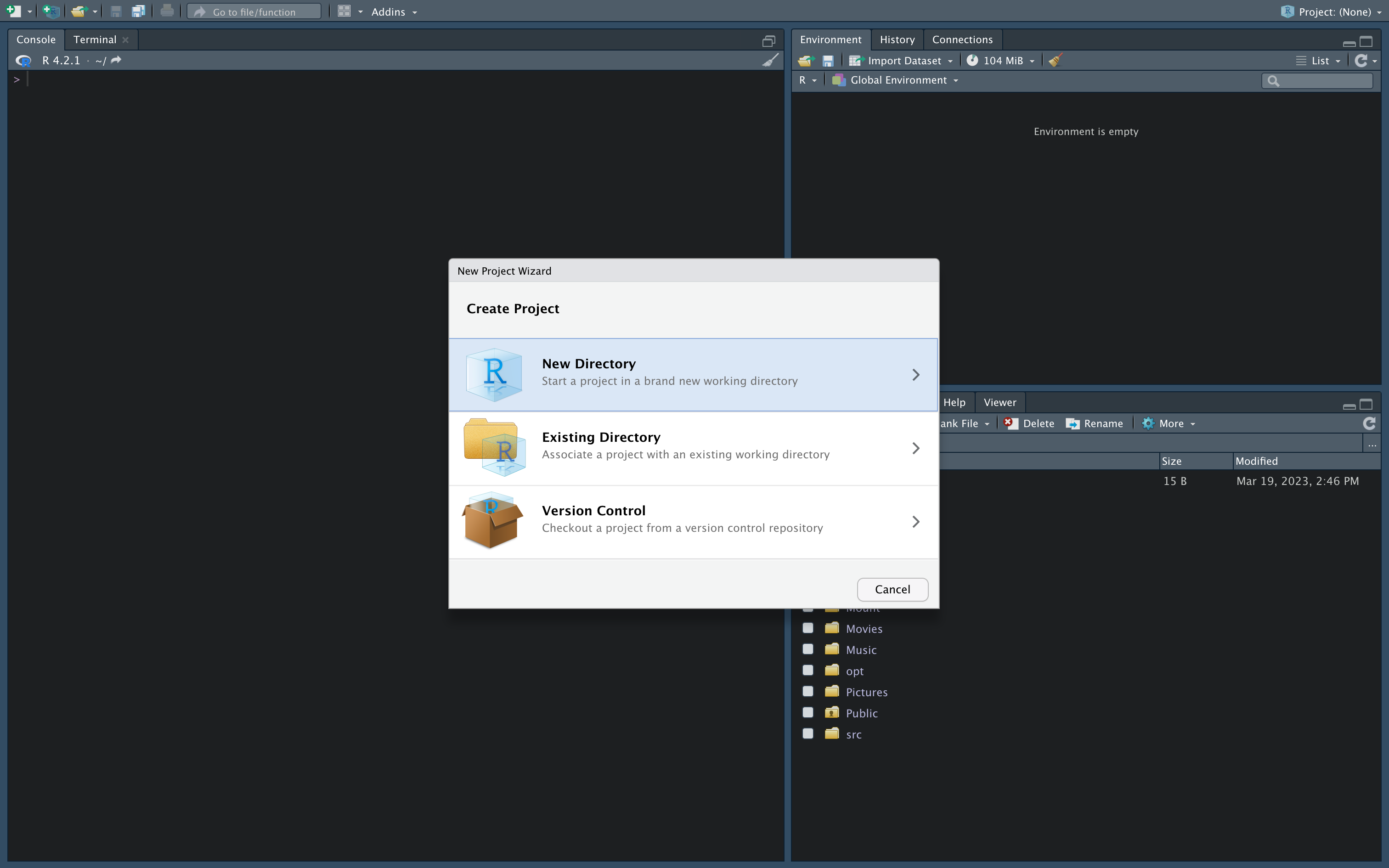Open the Project: (None) menu

pos(1332,11)
